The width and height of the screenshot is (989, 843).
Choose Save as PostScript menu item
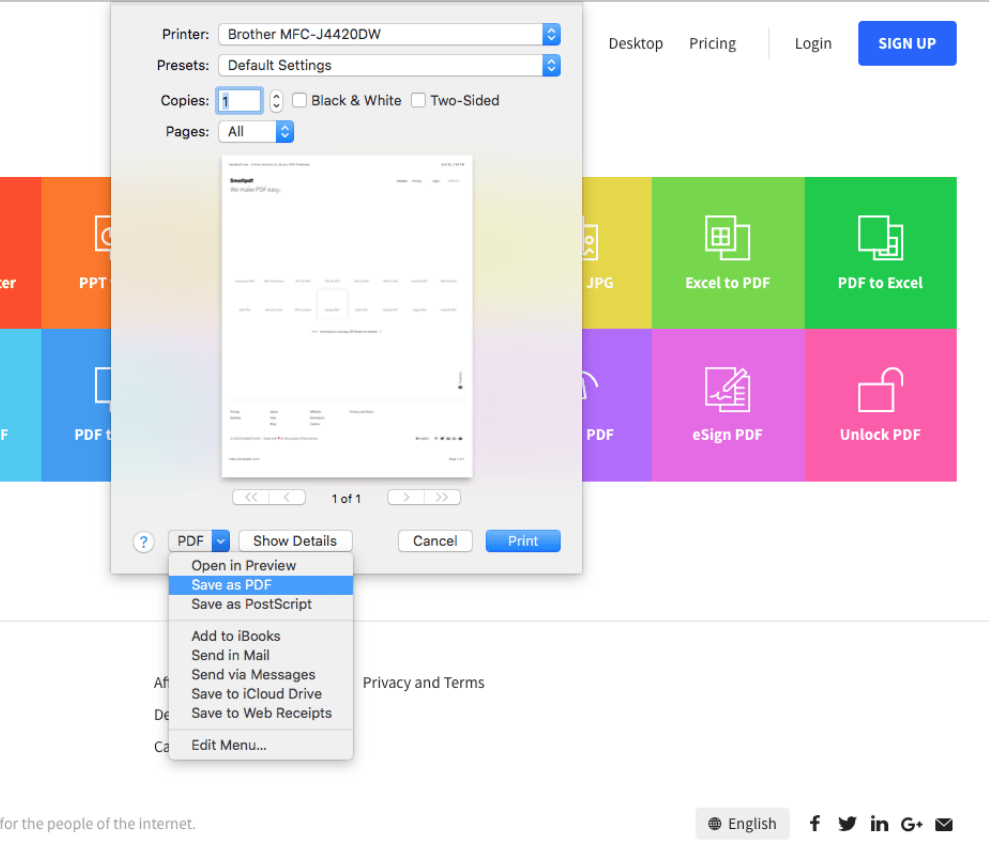pos(260,604)
